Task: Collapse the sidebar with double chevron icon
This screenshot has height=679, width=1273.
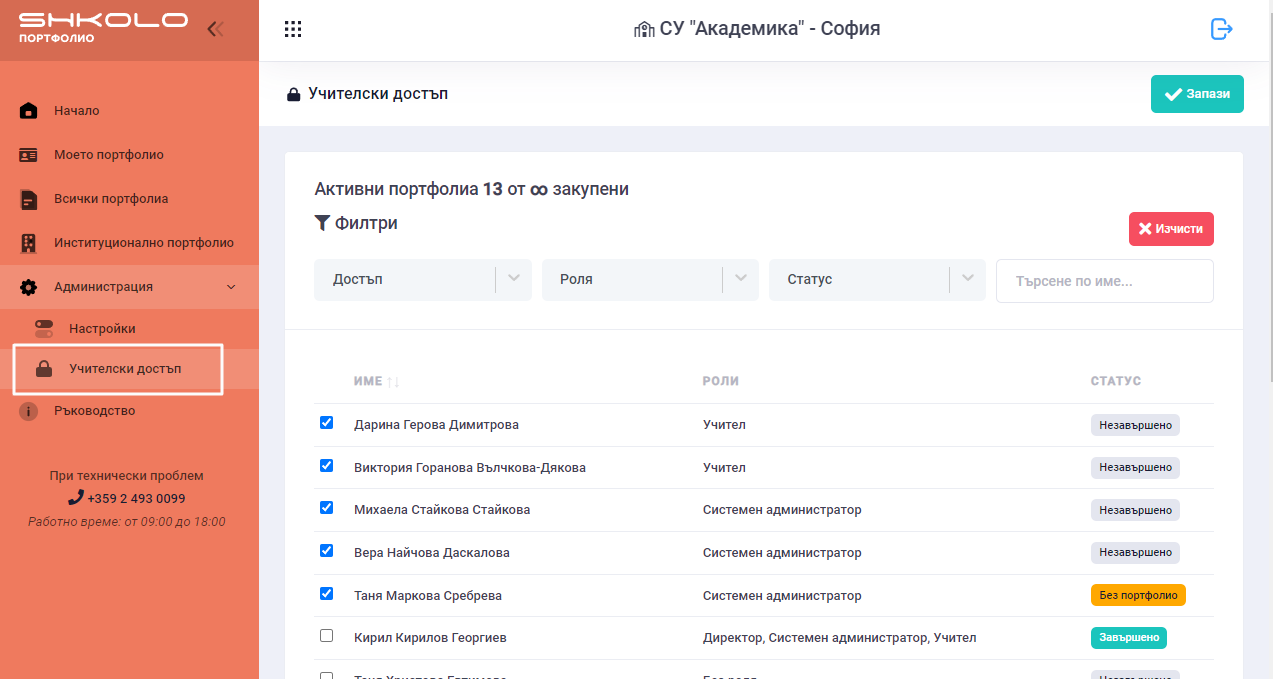Action: pos(215,29)
